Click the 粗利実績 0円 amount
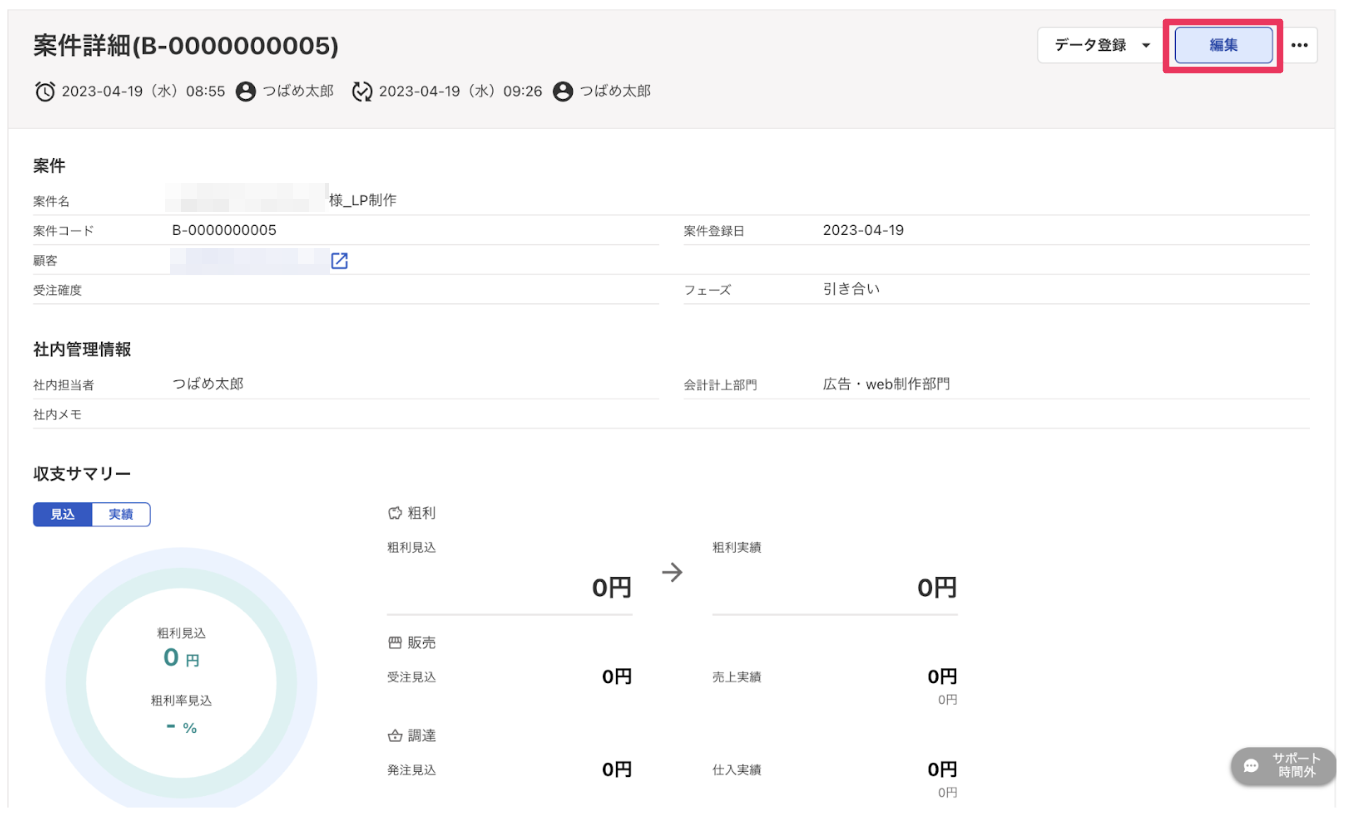 937,587
